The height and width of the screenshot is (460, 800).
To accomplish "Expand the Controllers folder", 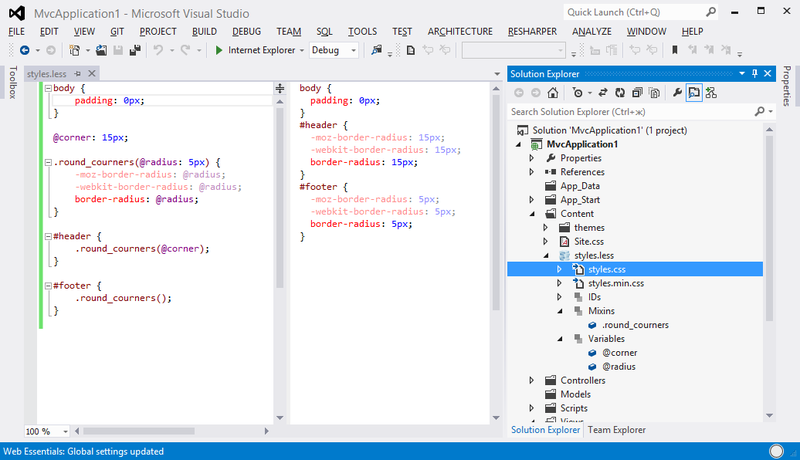I will pos(531,380).
